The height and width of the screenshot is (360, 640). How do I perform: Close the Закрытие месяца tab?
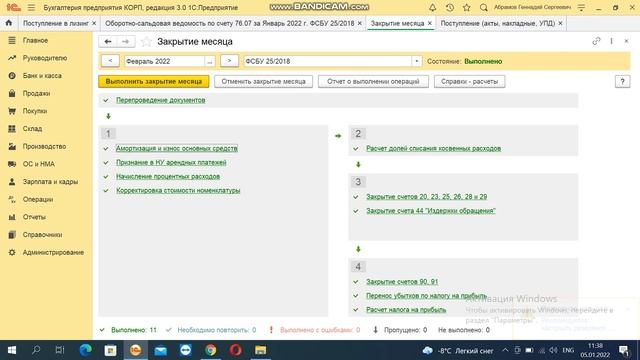pyautogui.click(x=429, y=23)
